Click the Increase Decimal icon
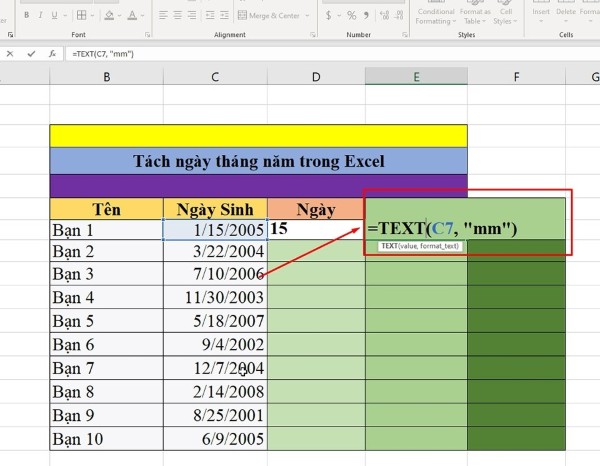Image resolution: width=600 pixels, height=466 pixels. point(384,15)
